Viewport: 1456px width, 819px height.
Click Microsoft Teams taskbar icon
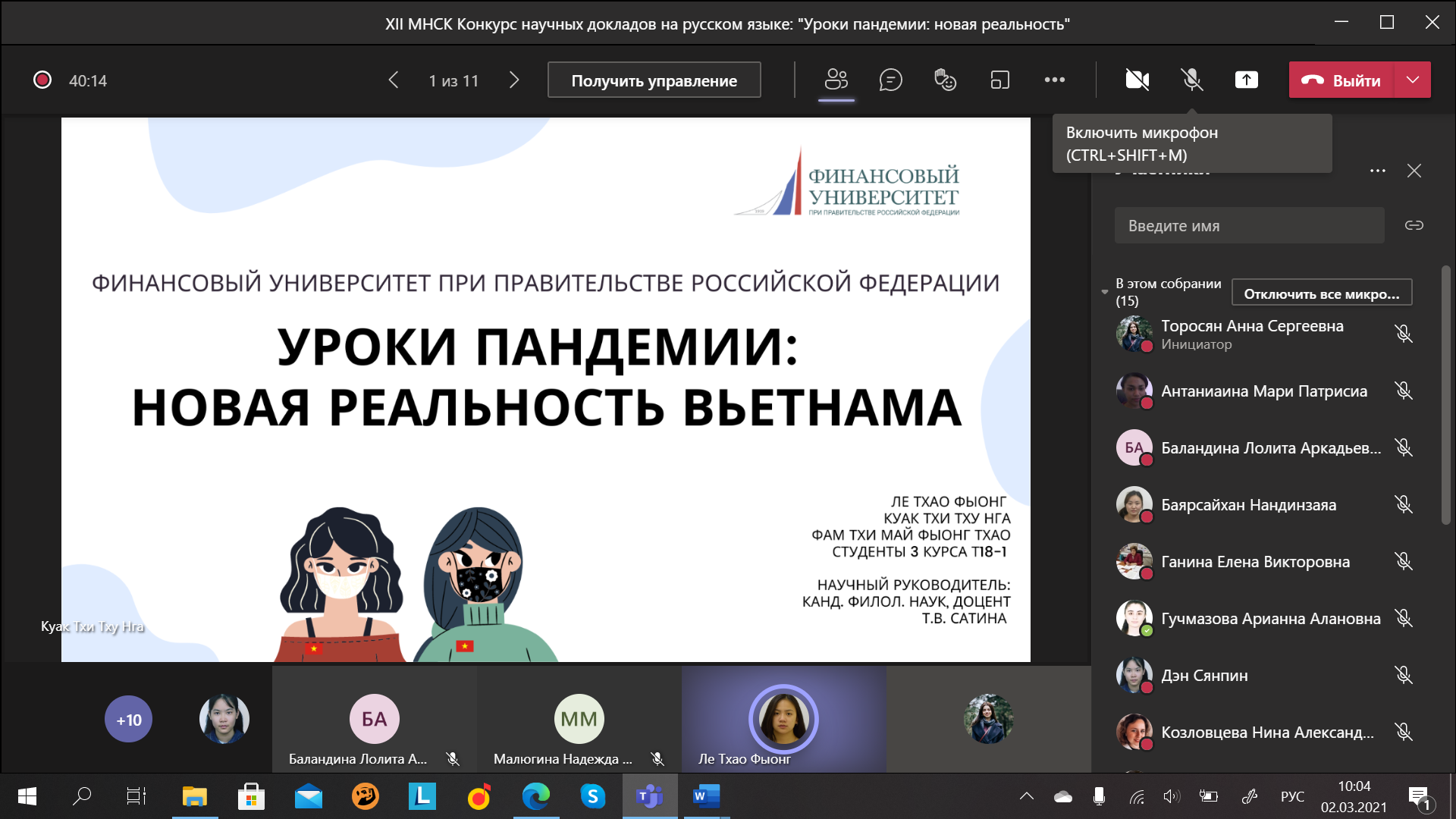pyautogui.click(x=650, y=796)
